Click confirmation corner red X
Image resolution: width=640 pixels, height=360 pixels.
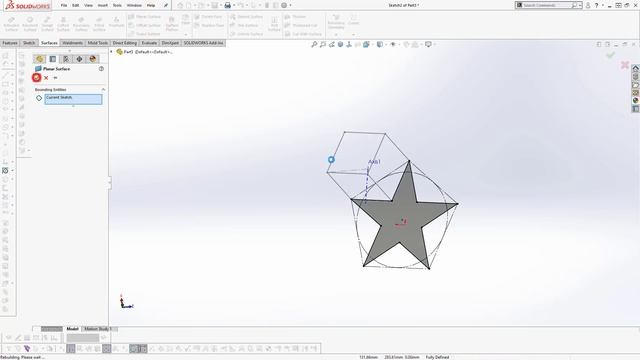tap(624, 64)
